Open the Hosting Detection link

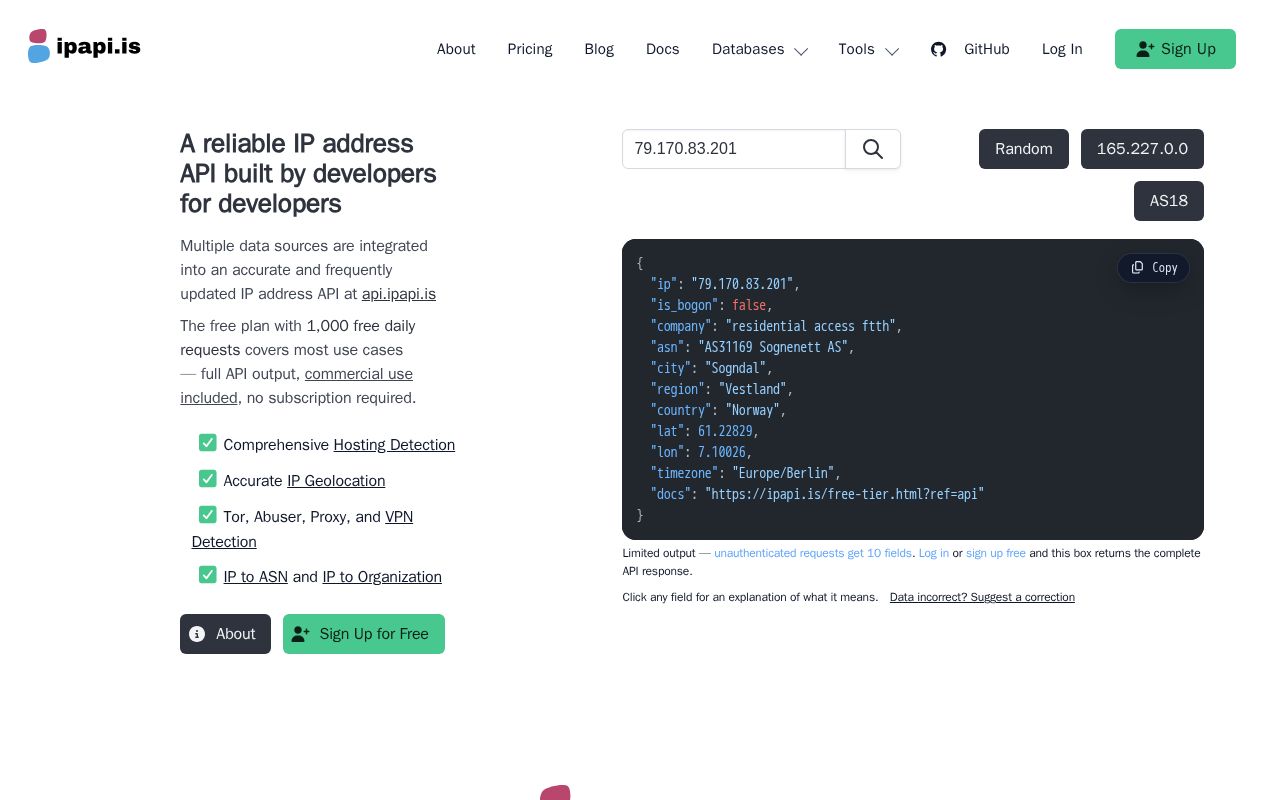click(394, 445)
